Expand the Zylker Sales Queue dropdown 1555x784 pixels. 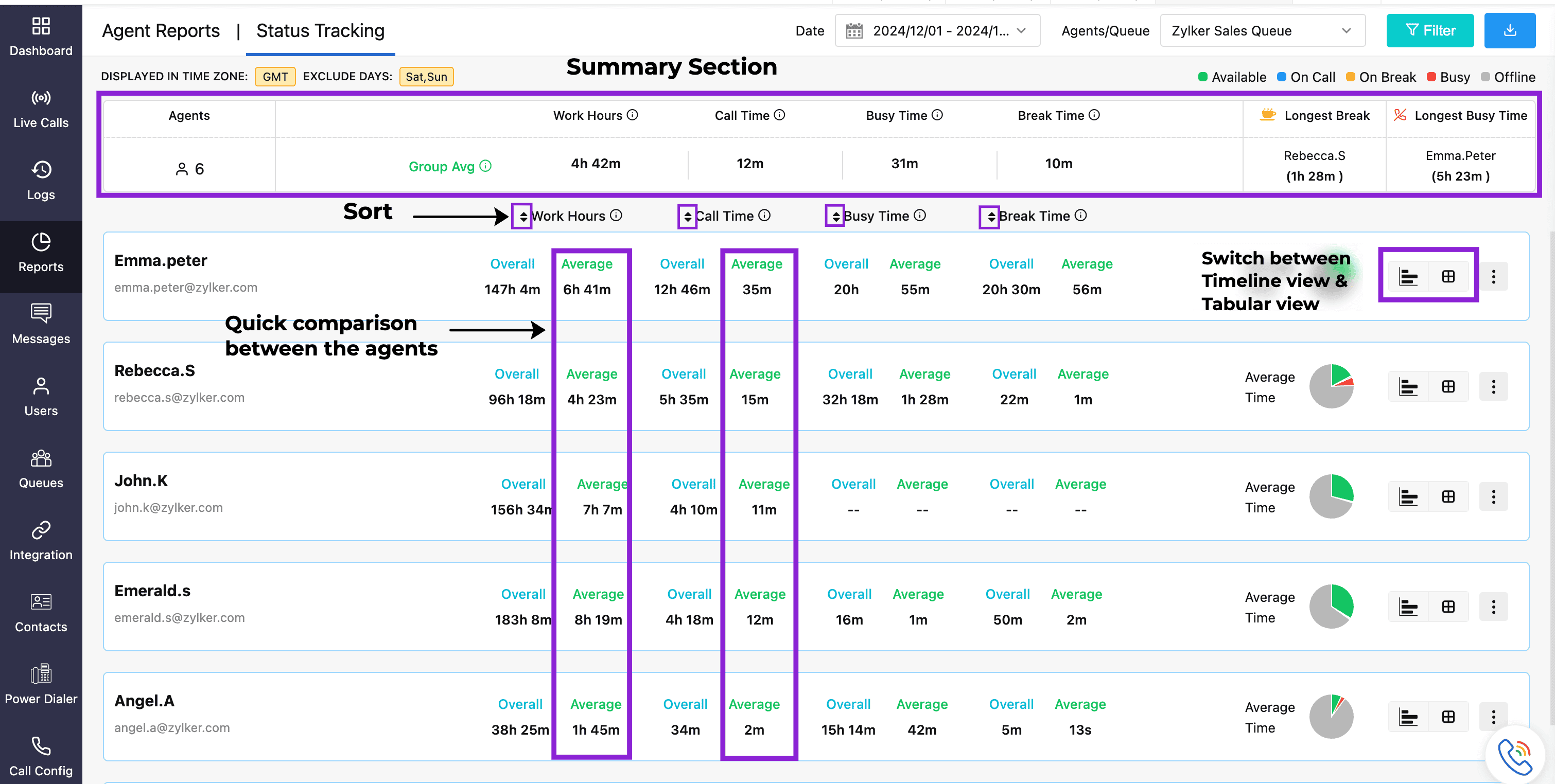coord(1262,31)
